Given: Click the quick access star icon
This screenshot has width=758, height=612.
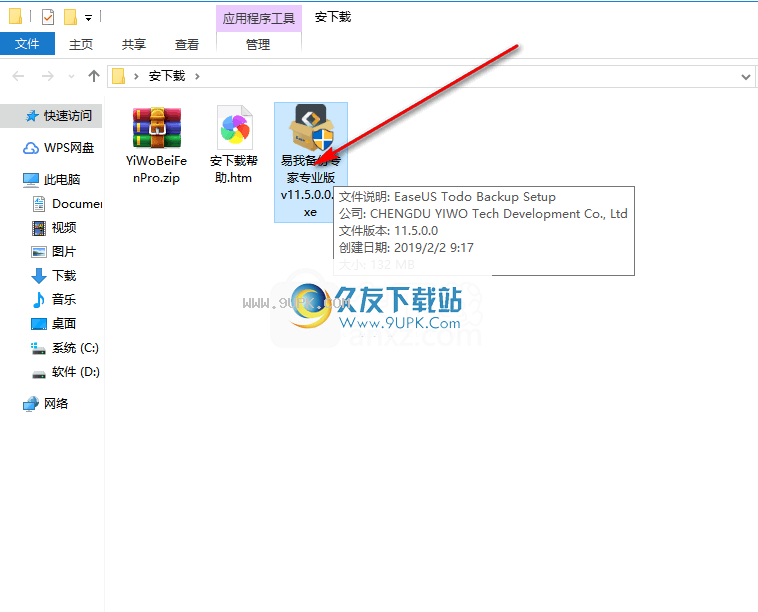Looking at the screenshot, I should (32, 116).
